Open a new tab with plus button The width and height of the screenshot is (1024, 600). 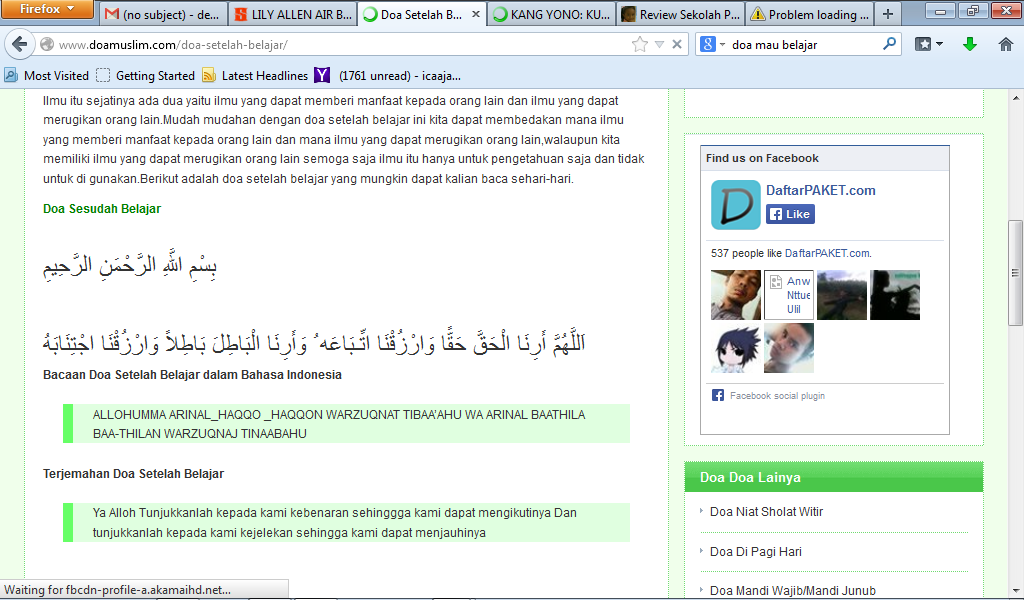tap(888, 14)
